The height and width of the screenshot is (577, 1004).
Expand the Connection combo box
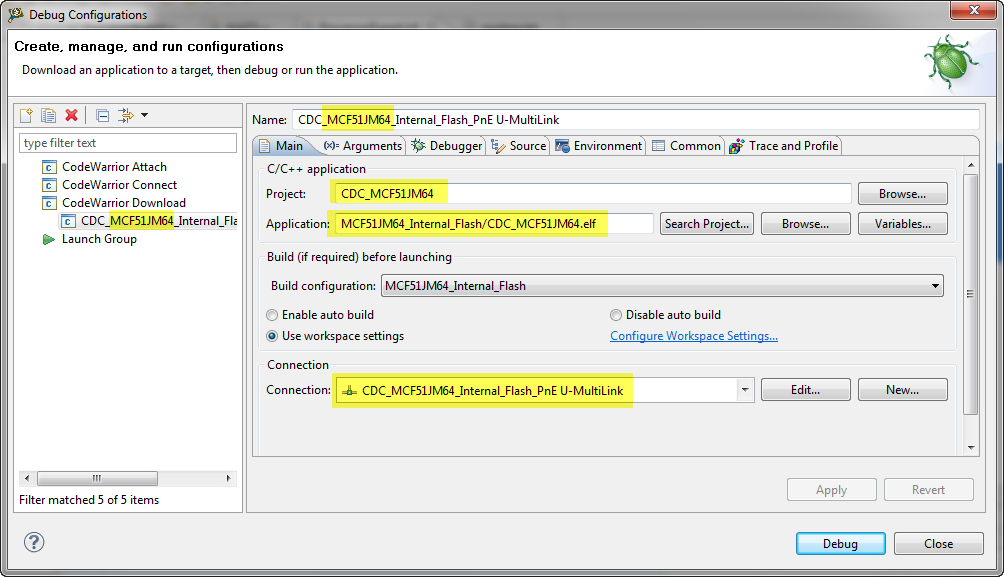coord(744,390)
